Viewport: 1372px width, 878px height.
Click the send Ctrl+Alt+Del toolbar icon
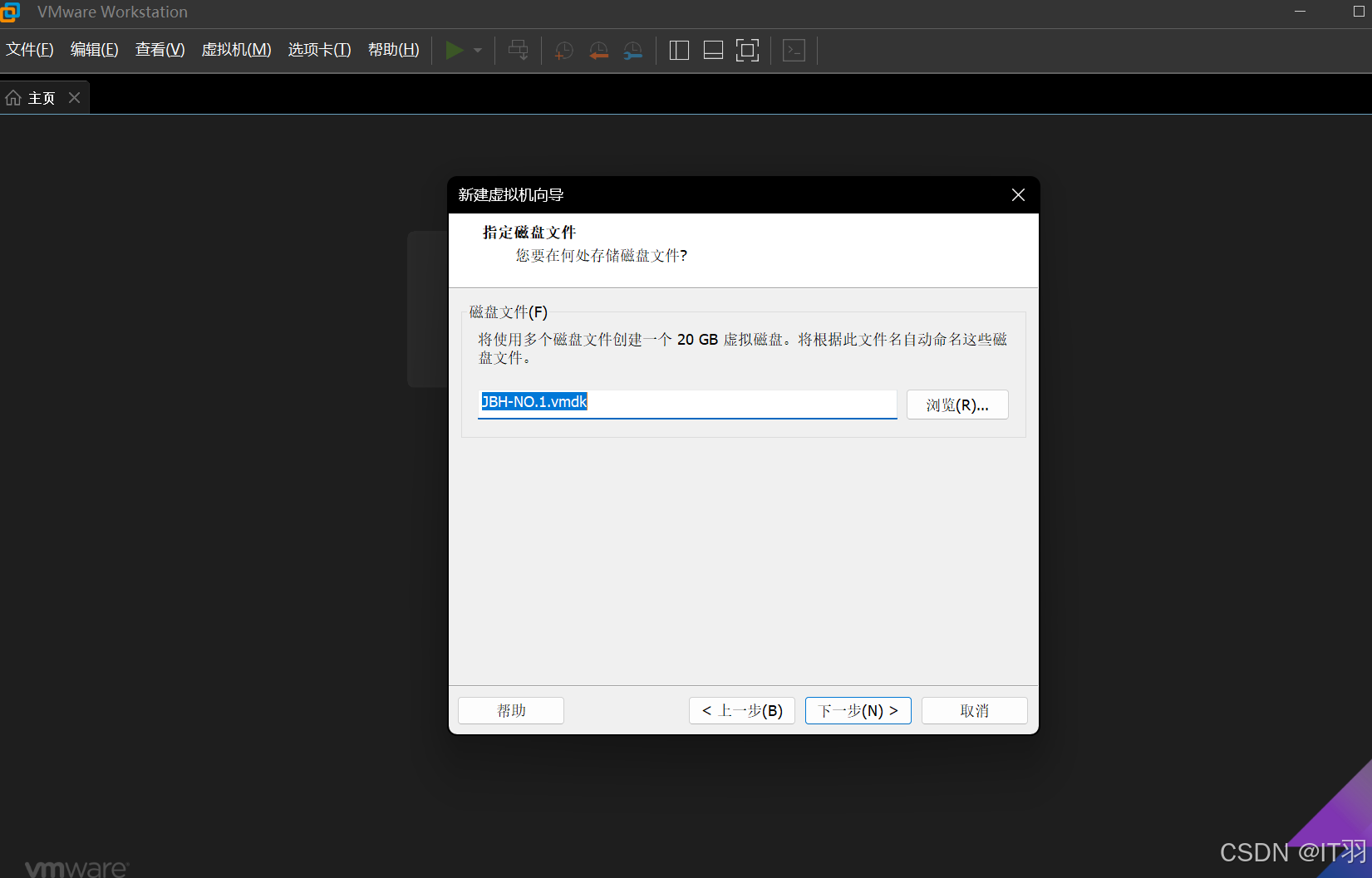click(518, 50)
